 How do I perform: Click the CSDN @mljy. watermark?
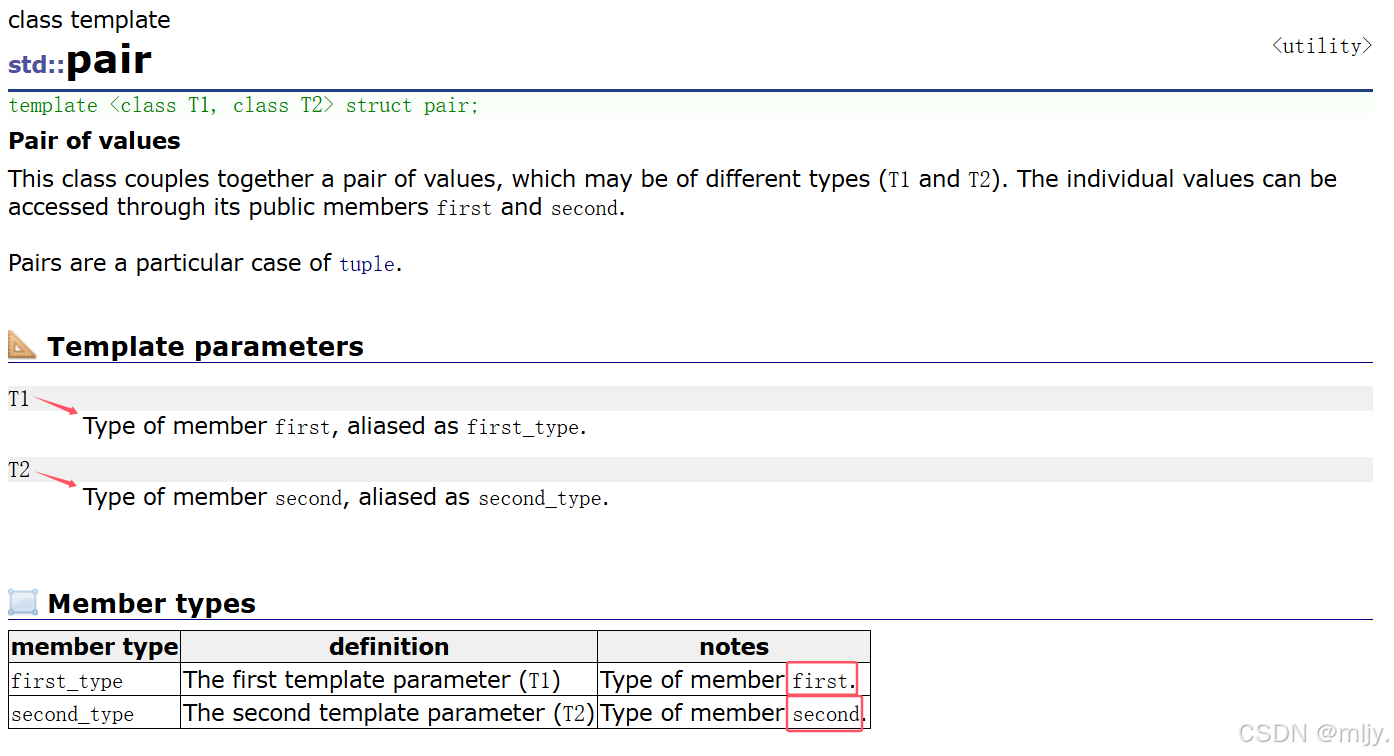1312,734
